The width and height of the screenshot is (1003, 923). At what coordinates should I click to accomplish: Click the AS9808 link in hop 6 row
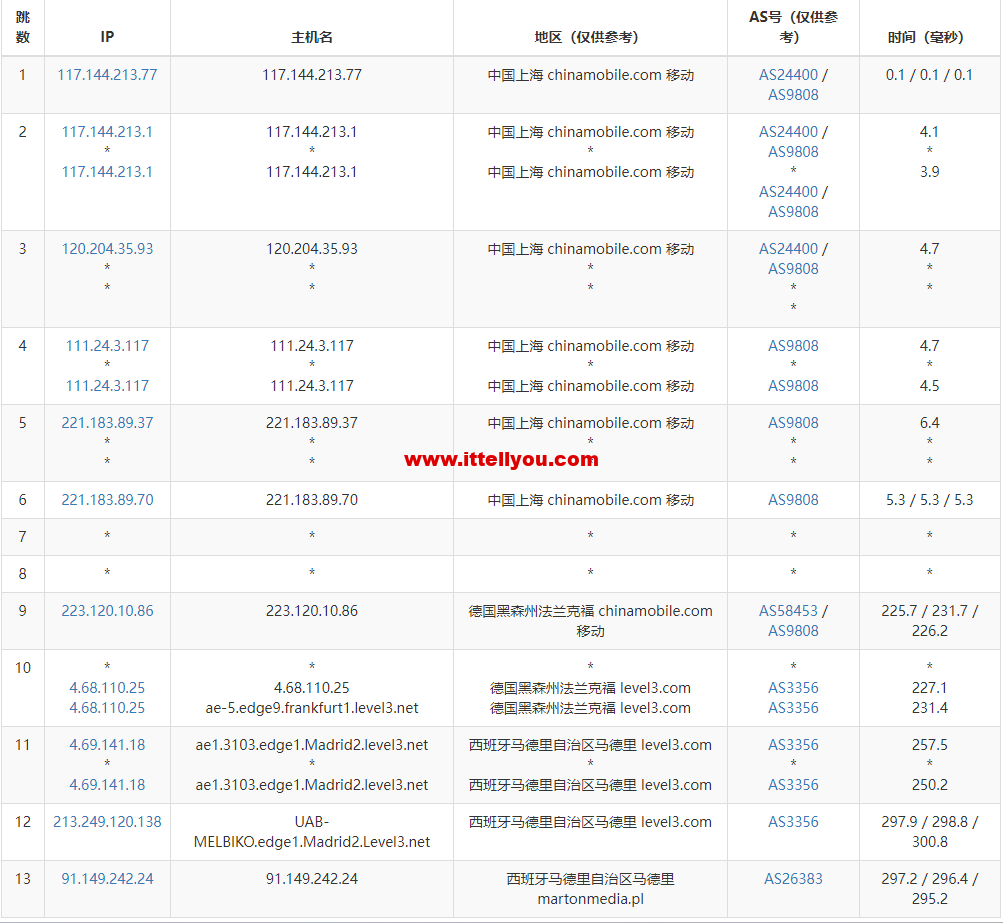pyautogui.click(x=793, y=500)
